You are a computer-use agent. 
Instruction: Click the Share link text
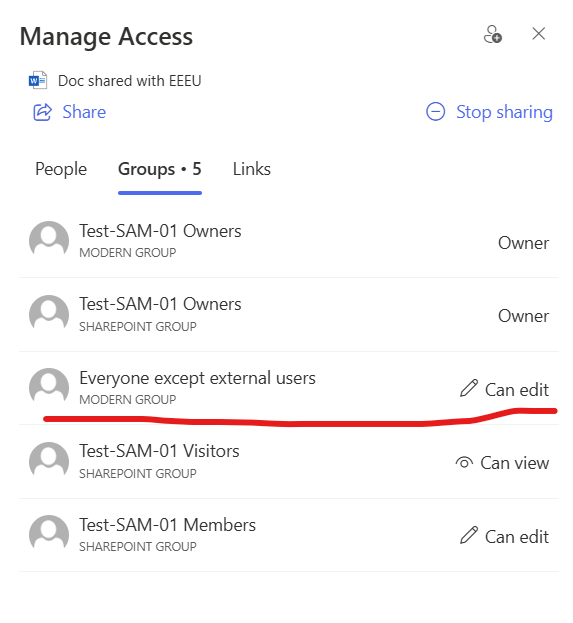click(84, 112)
